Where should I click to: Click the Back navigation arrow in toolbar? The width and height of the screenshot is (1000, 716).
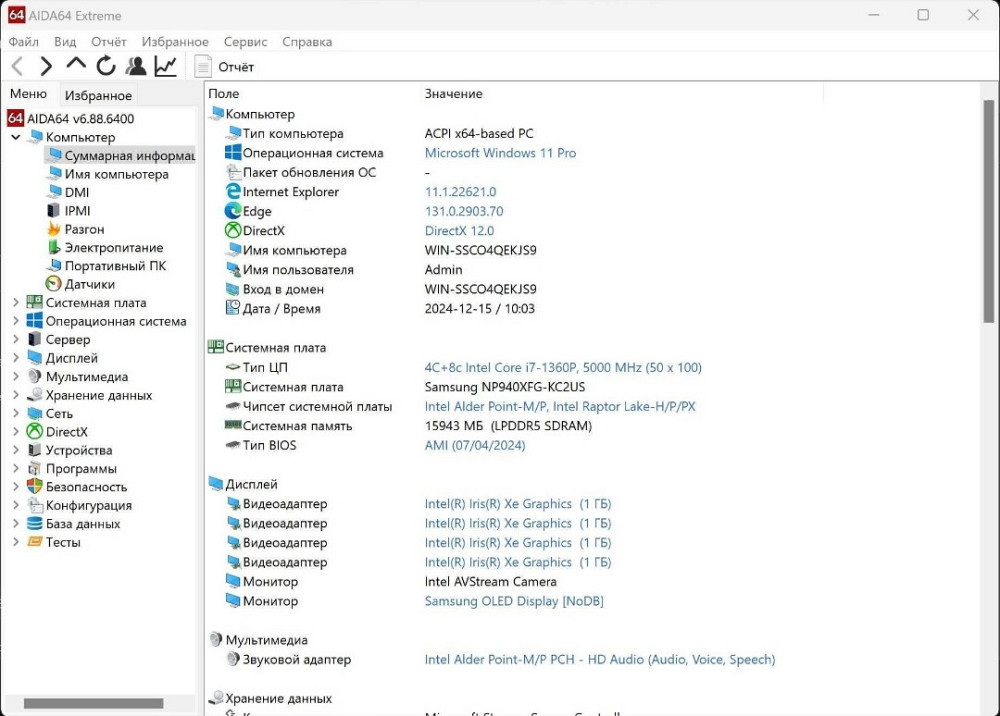(x=18, y=66)
